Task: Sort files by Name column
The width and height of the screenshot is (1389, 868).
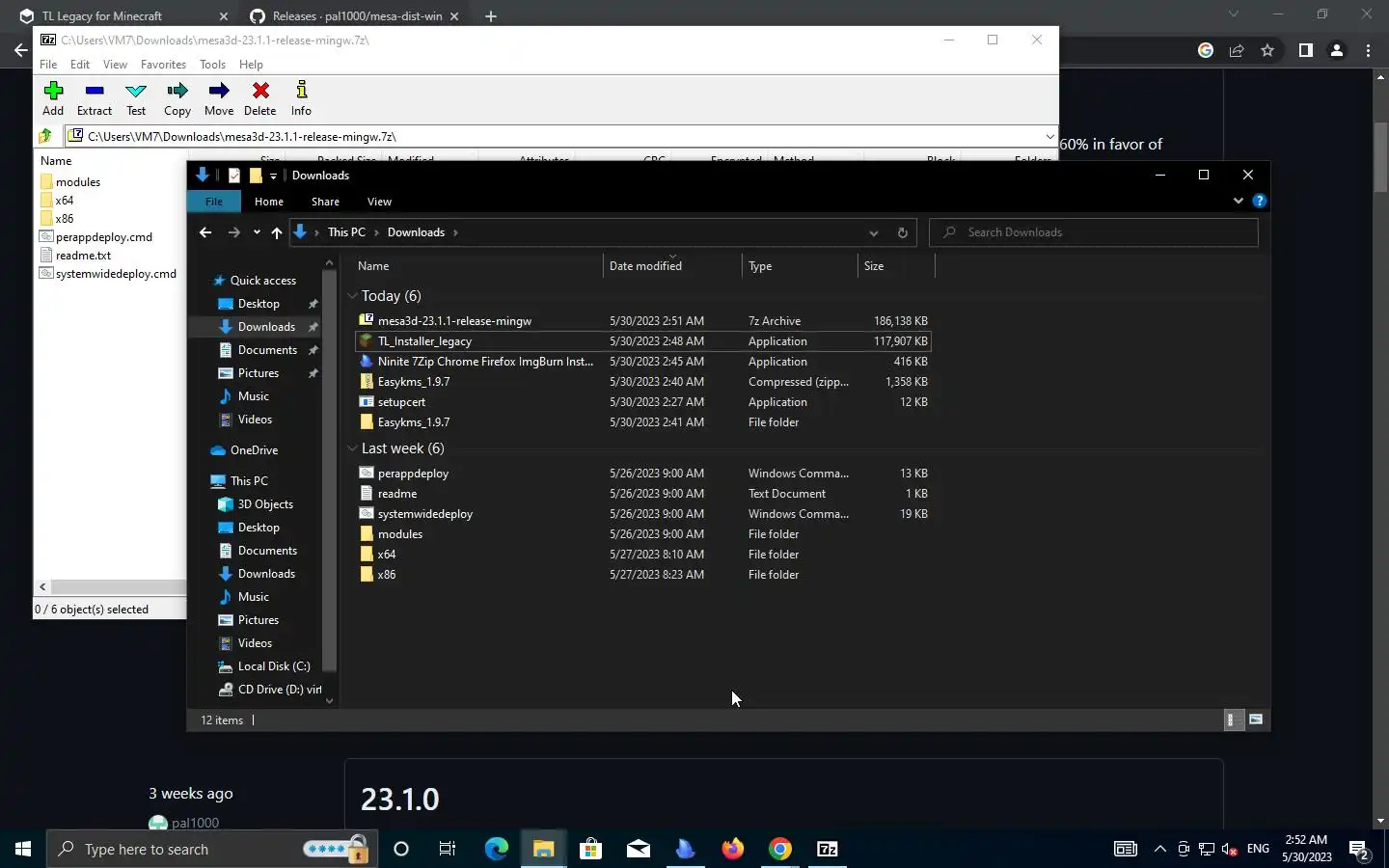Action: [x=477, y=266]
